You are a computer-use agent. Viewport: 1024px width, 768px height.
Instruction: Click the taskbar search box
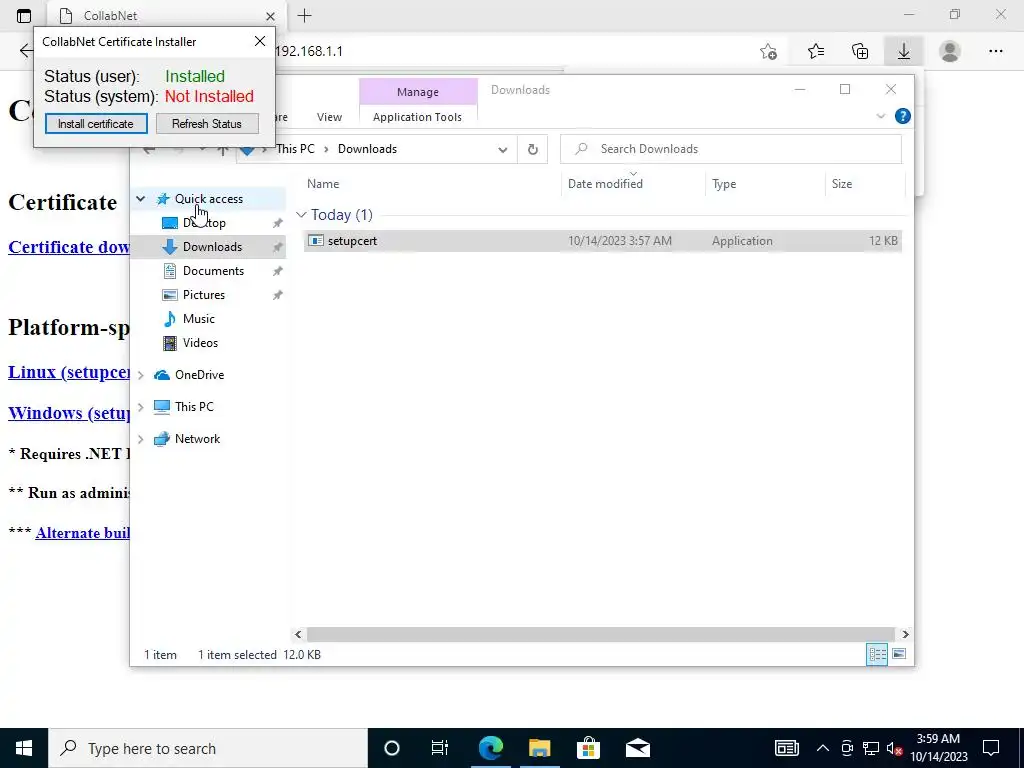click(208, 748)
